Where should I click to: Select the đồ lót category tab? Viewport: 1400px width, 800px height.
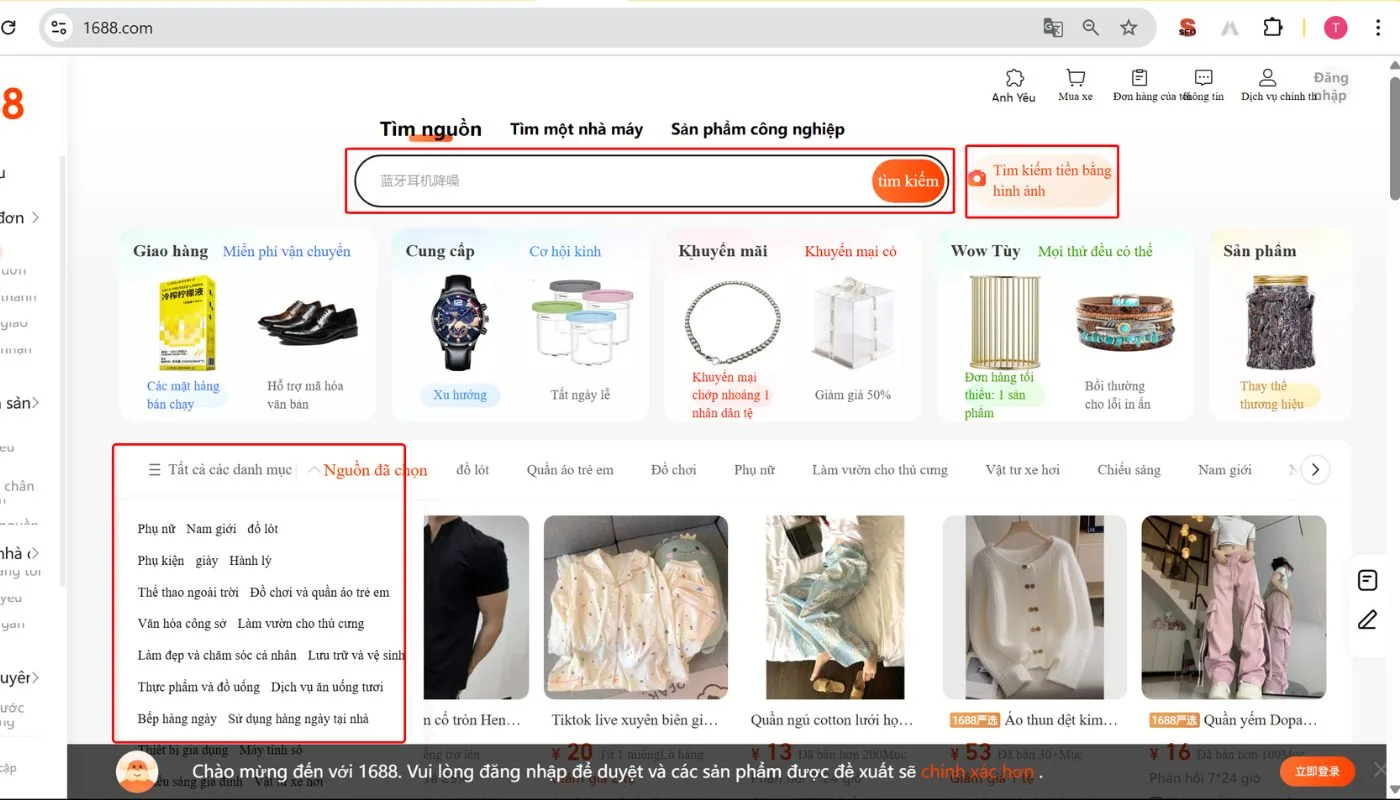tap(473, 470)
